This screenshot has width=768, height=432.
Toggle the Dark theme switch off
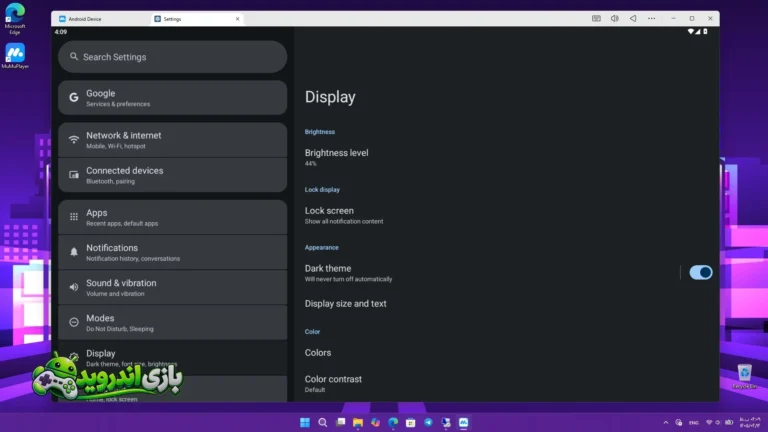click(x=700, y=272)
